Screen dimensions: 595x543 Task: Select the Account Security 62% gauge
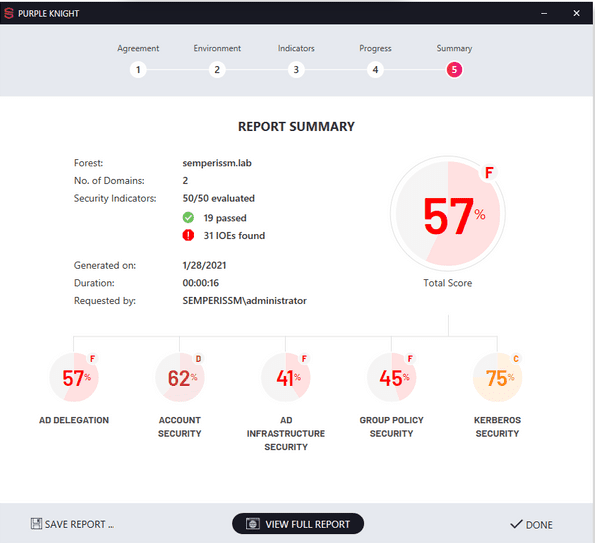[180, 378]
